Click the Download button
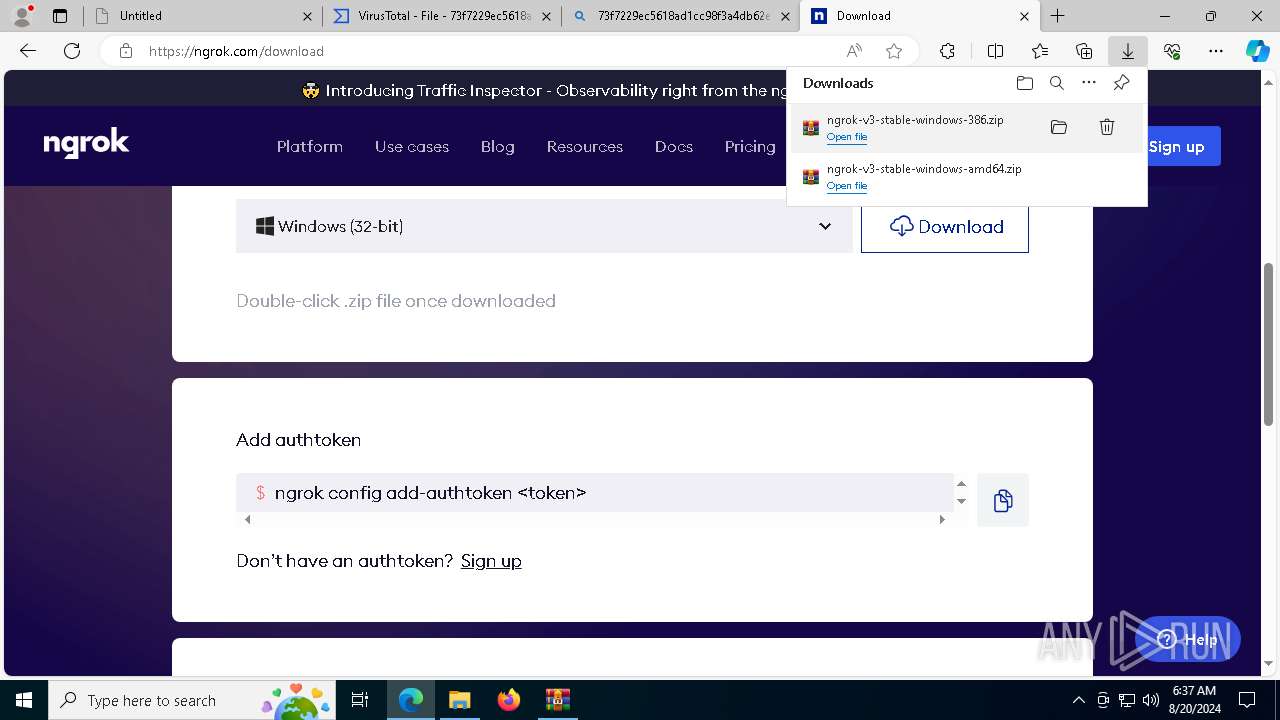Image resolution: width=1280 pixels, height=720 pixels. [945, 226]
